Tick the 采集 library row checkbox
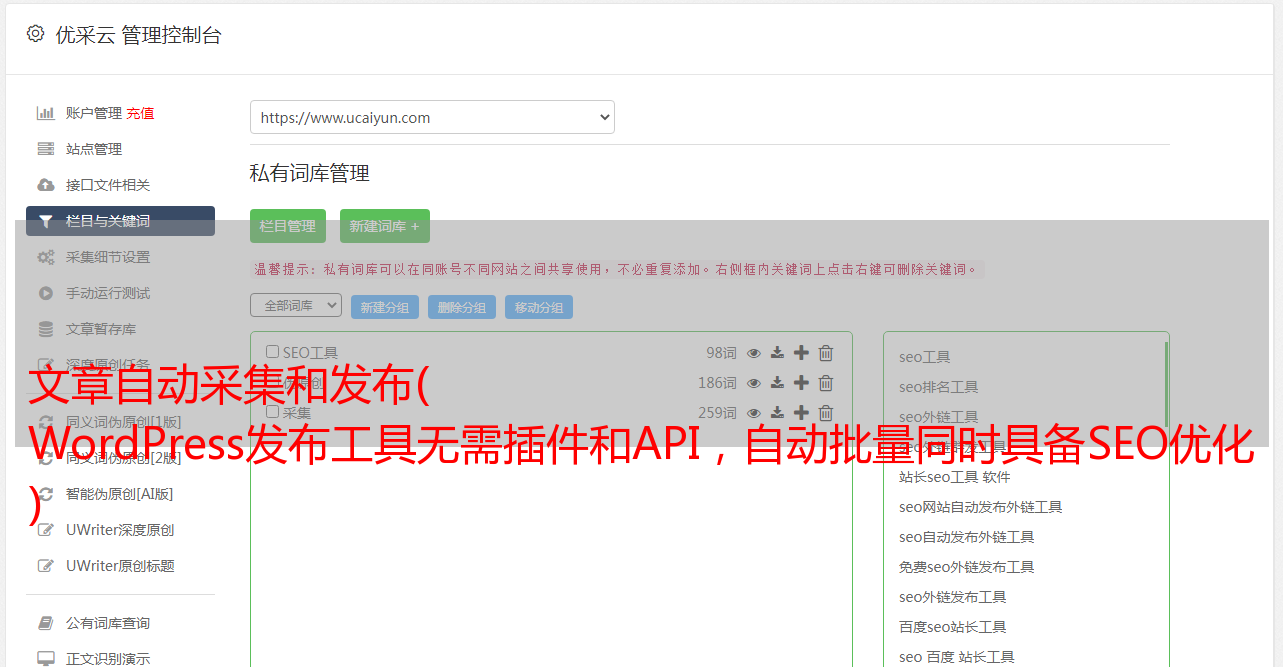Viewport: 1283px width, 667px height. pyautogui.click(x=272, y=412)
